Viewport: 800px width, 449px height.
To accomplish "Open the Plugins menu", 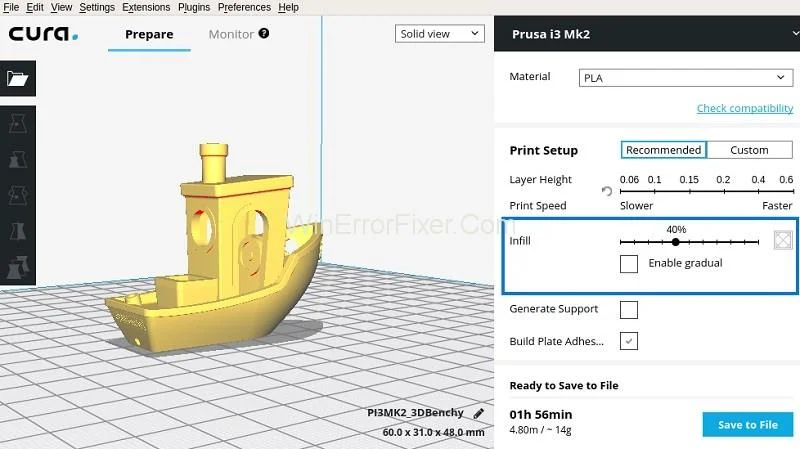I will (x=194, y=7).
